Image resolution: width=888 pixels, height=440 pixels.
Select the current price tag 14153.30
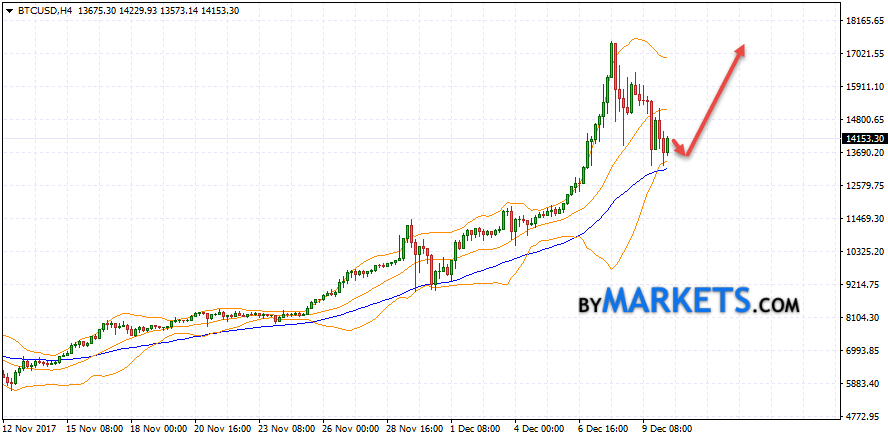(864, 139)
